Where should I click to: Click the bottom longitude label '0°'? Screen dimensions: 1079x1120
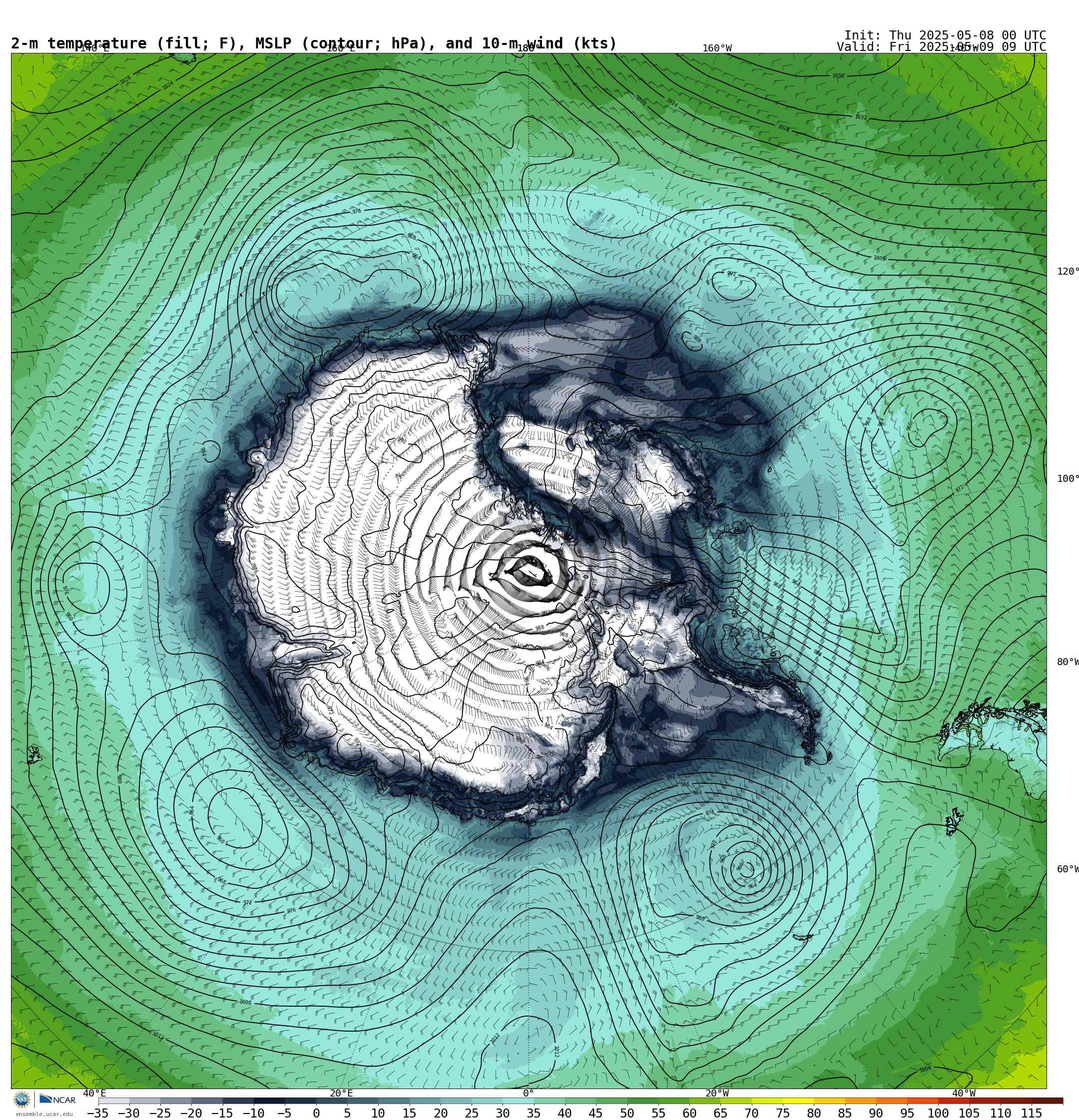pyautogui.click(x=529, y=1093)
